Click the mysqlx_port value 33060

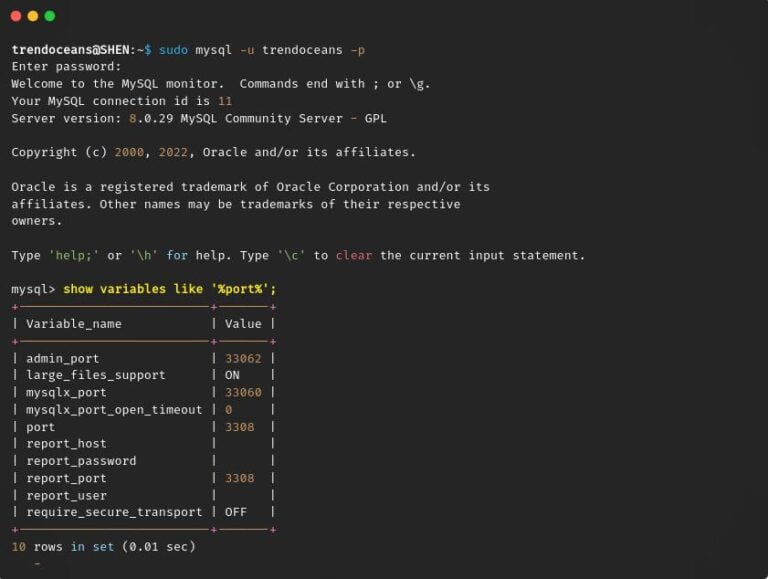243,392
